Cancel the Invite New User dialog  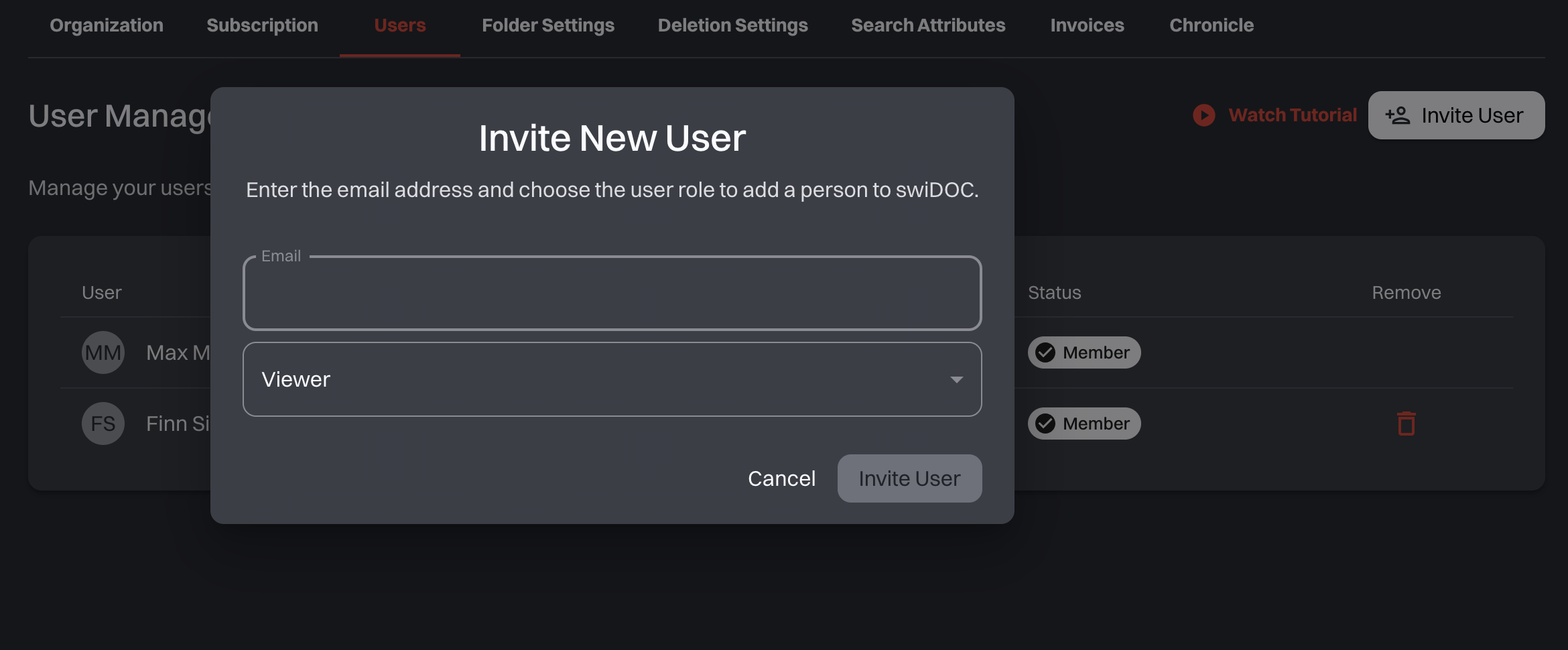[x=781, y=478]
